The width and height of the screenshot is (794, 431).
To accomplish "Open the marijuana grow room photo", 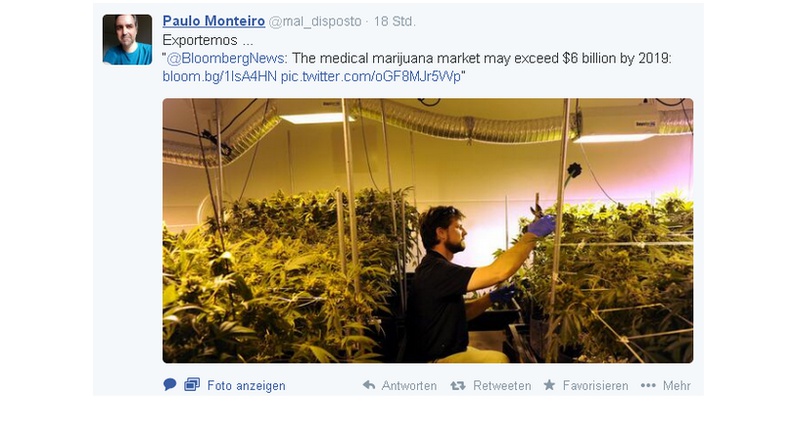I will [428, 230].
